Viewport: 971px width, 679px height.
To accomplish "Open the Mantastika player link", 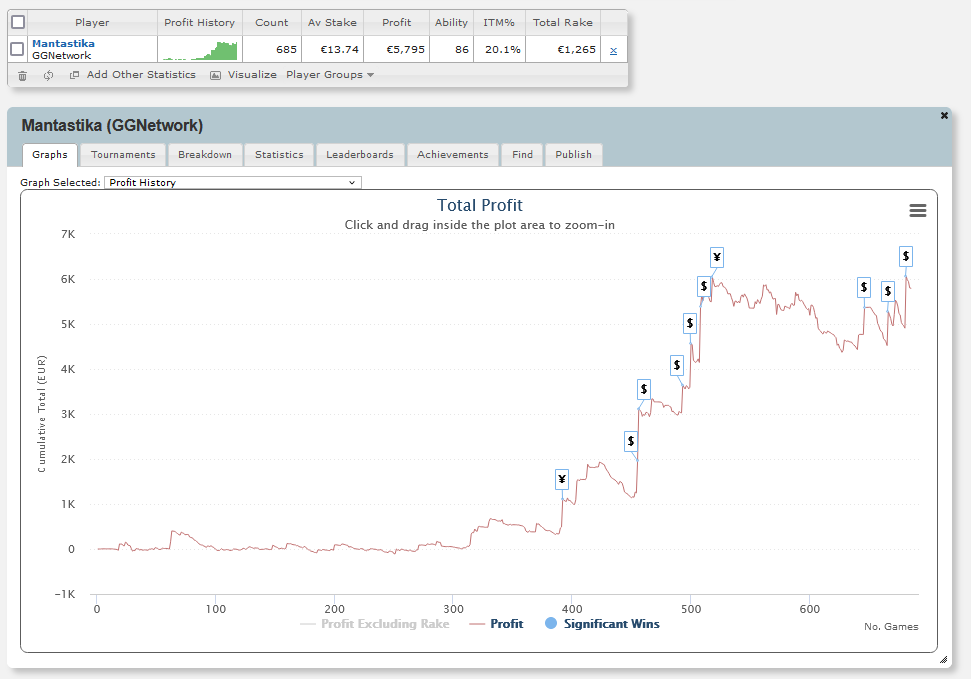I will click(x=63, y=43).
